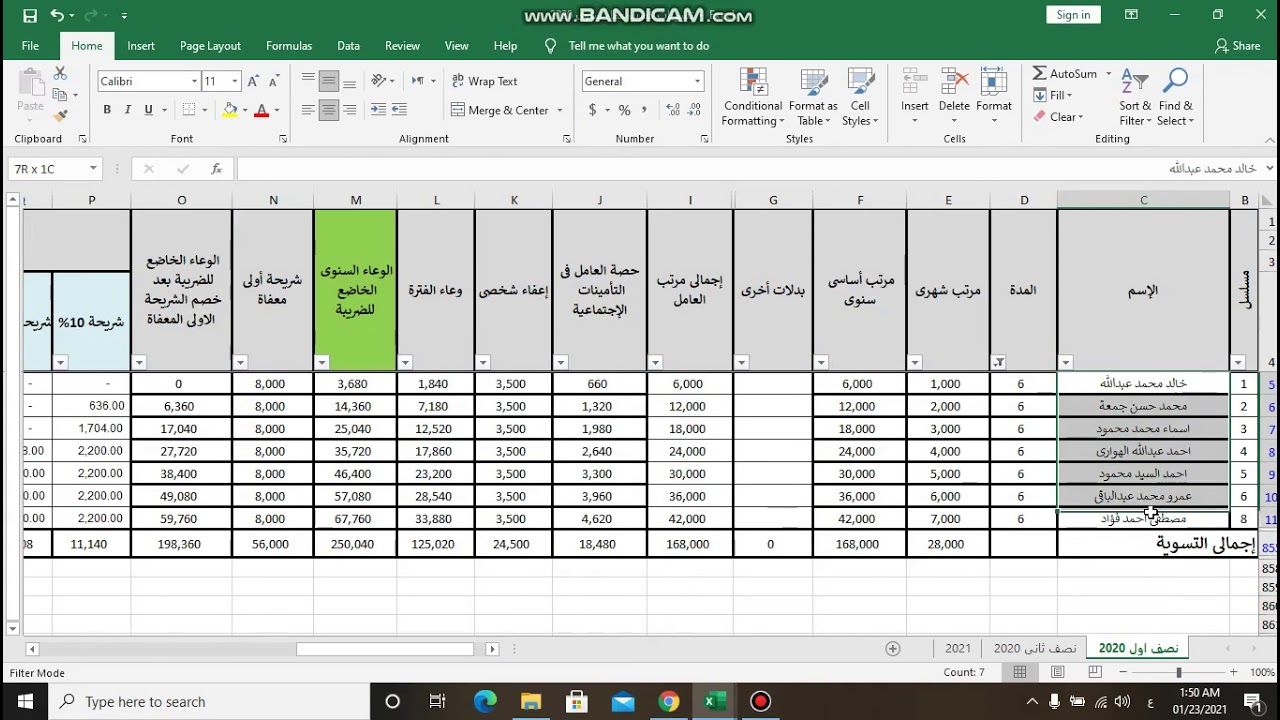Adjust the zoom slider in status bar
This screenshot has width=1280, height=720.
pos(1178,672)
